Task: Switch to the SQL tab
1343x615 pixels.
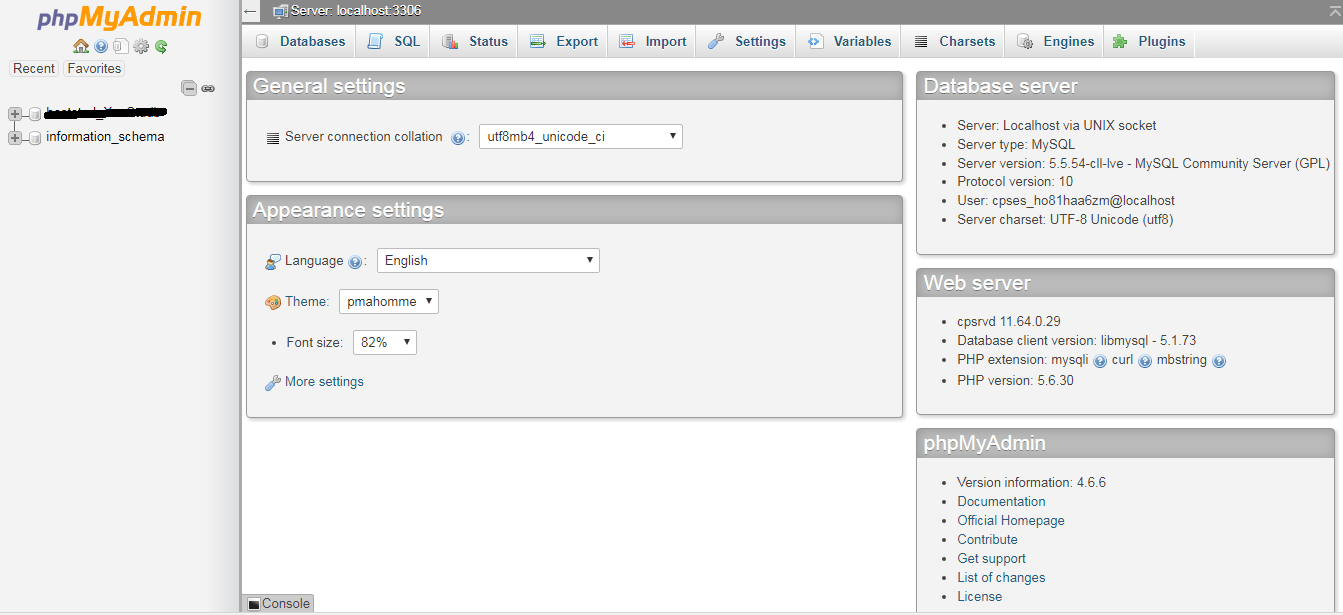Action: click(394, 41)
